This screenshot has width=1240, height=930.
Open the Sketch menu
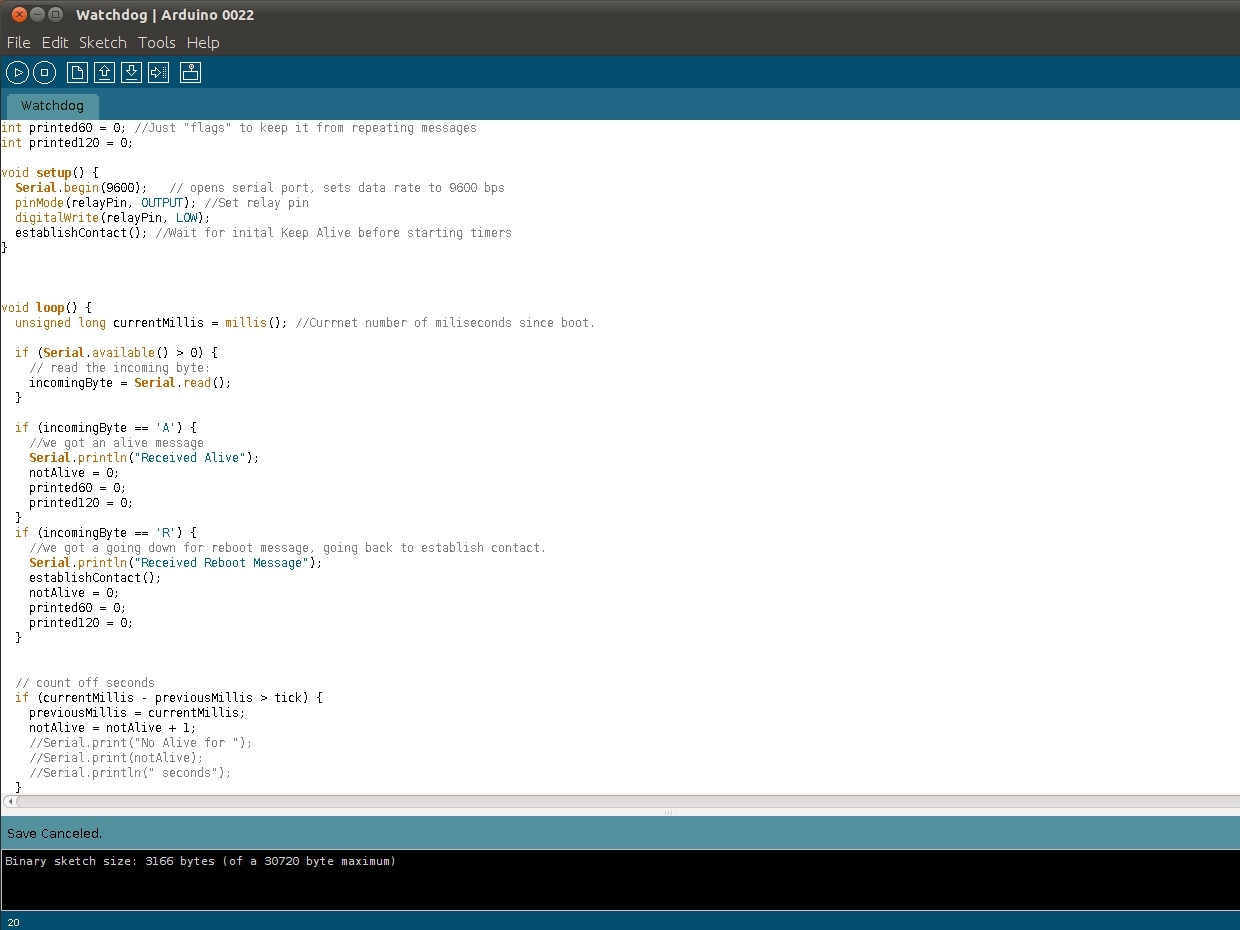point(103,43)
